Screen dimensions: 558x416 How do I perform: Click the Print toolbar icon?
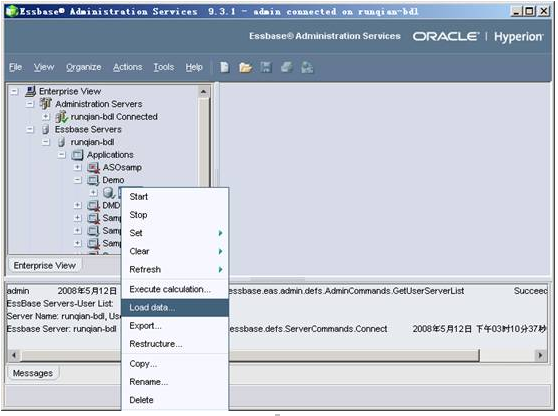coord(286,67)
